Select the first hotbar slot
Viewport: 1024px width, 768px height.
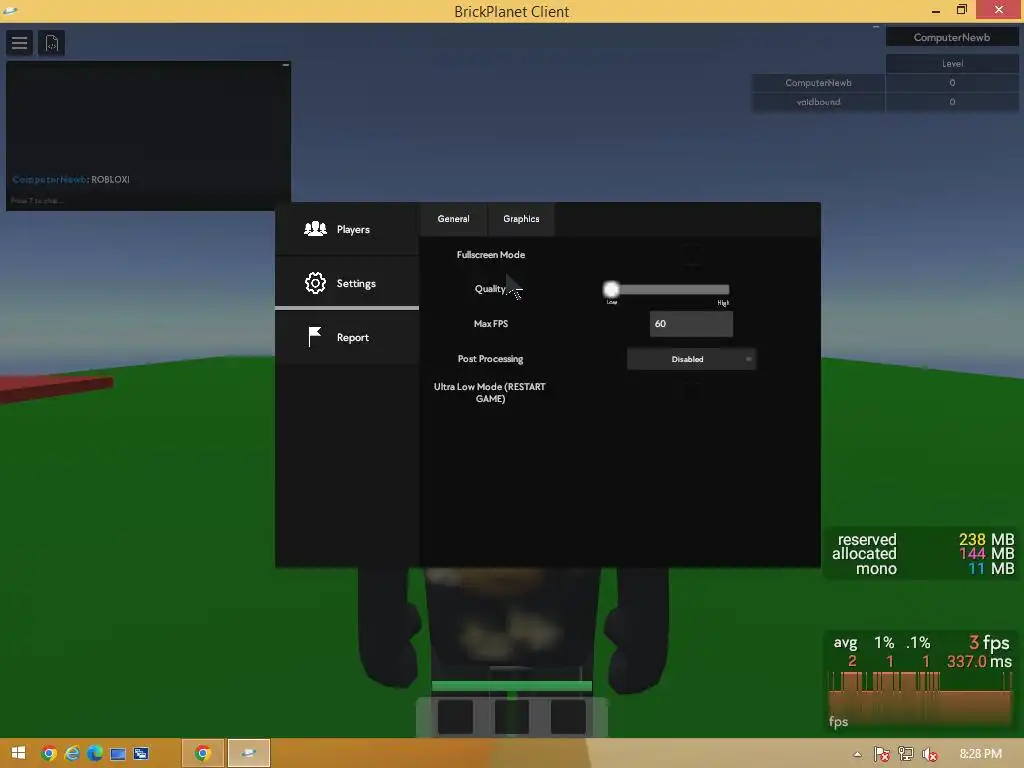click(x=455, y=716)
